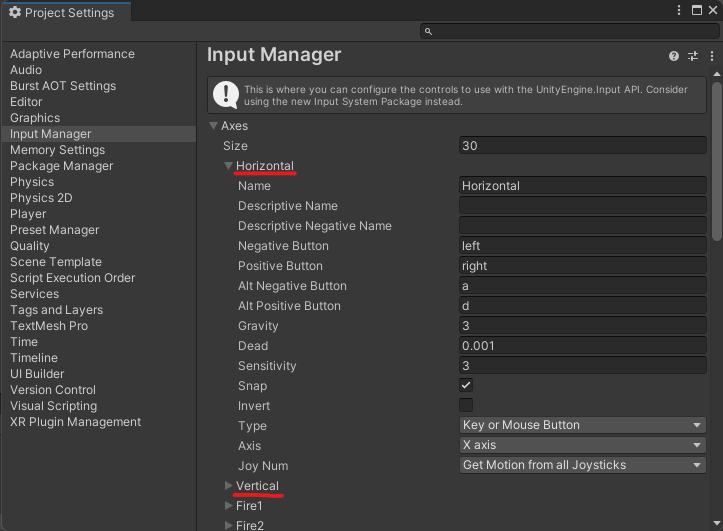The image size is (723, 531).
Task: Open Physics 2D settings category
Action: point(41,198)
